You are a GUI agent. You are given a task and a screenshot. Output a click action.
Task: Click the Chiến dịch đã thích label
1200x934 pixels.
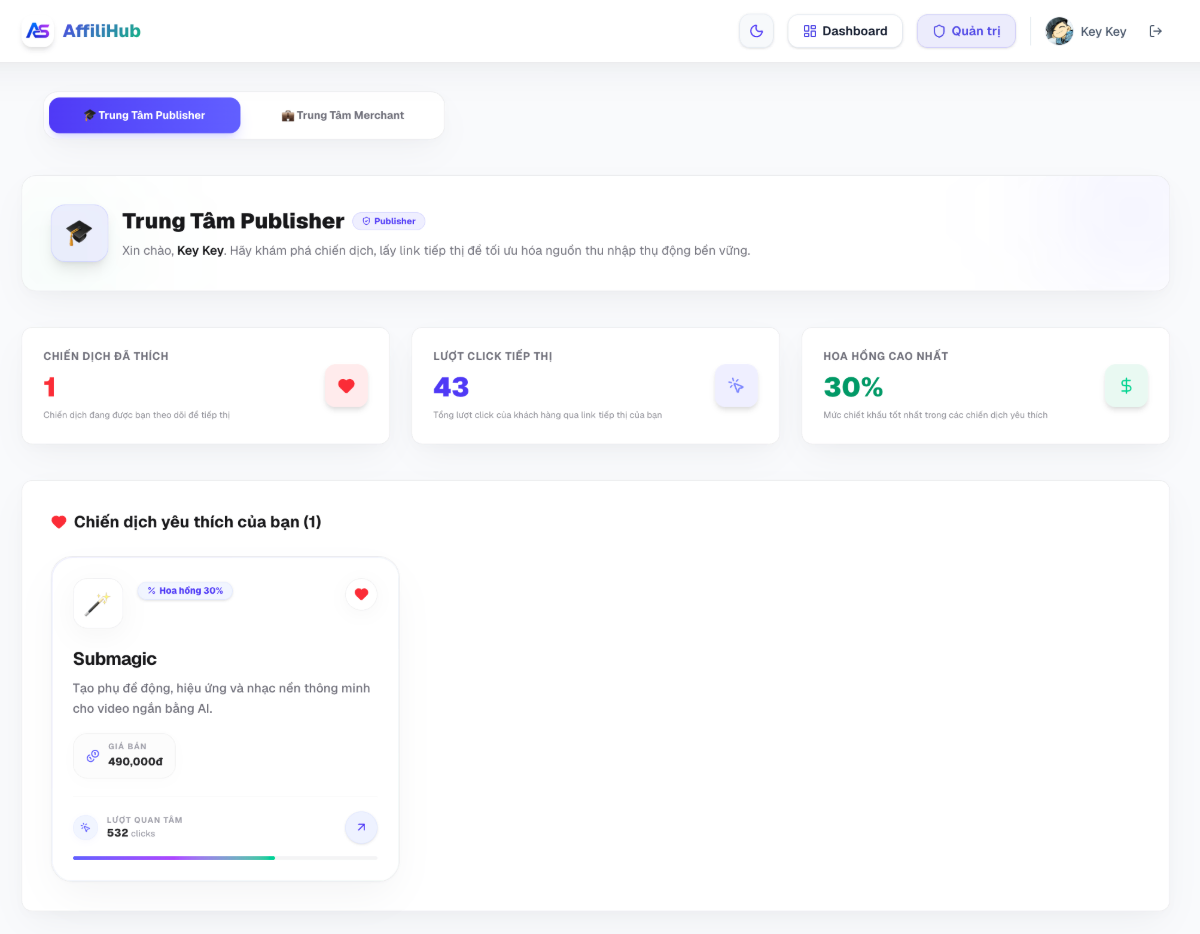pyautogui.click(x=106, y=356)
